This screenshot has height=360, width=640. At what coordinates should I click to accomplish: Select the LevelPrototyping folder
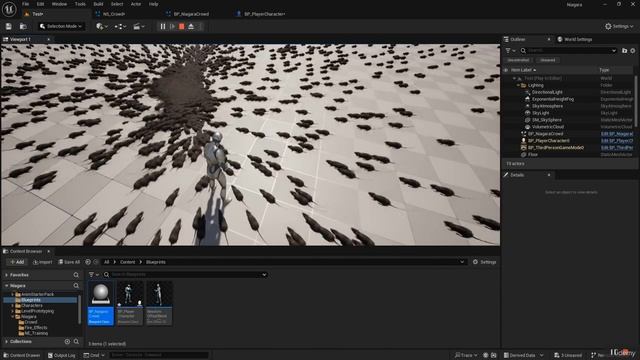[x=37, y=311]
